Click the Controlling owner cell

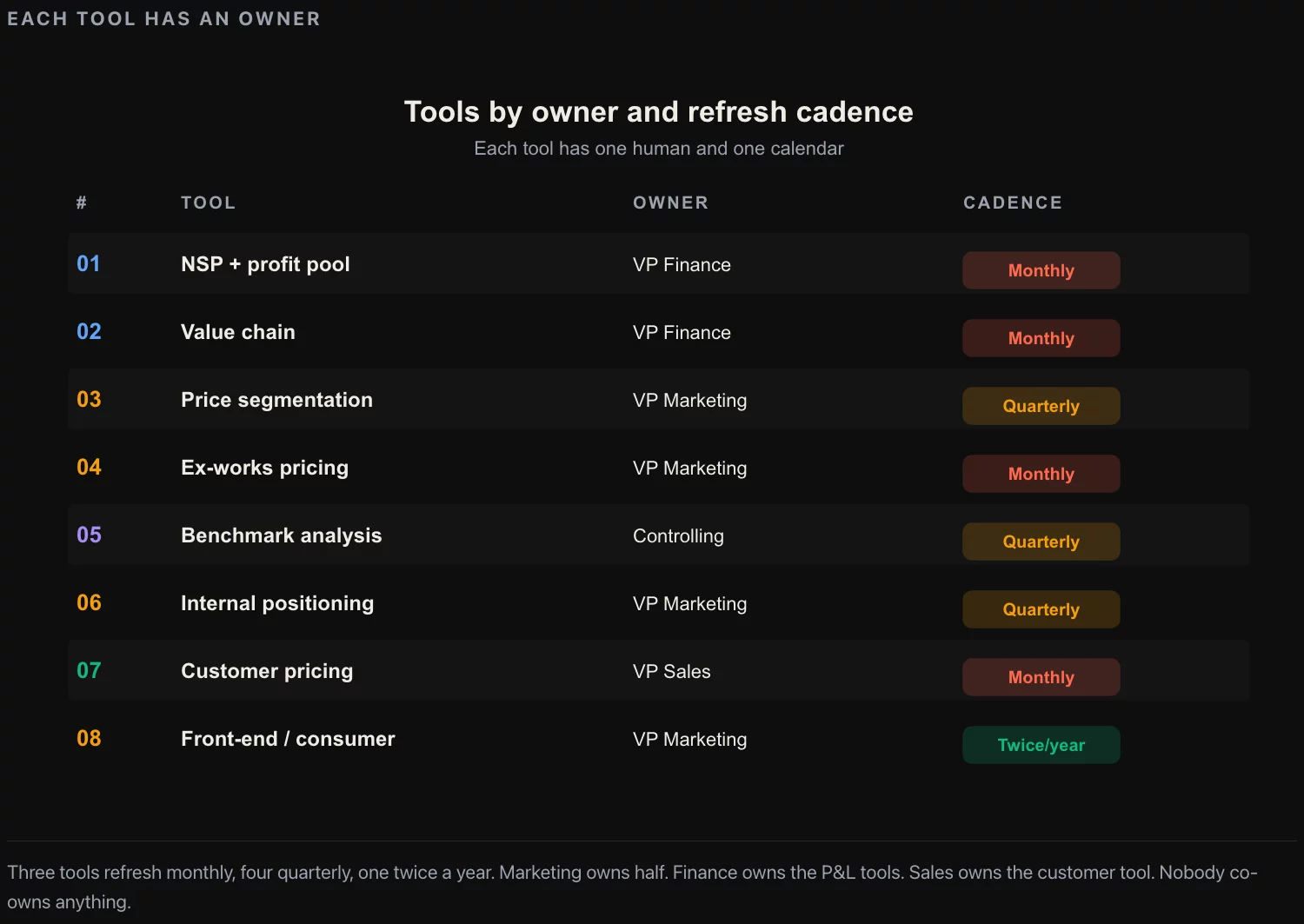(x=678, y=536)
